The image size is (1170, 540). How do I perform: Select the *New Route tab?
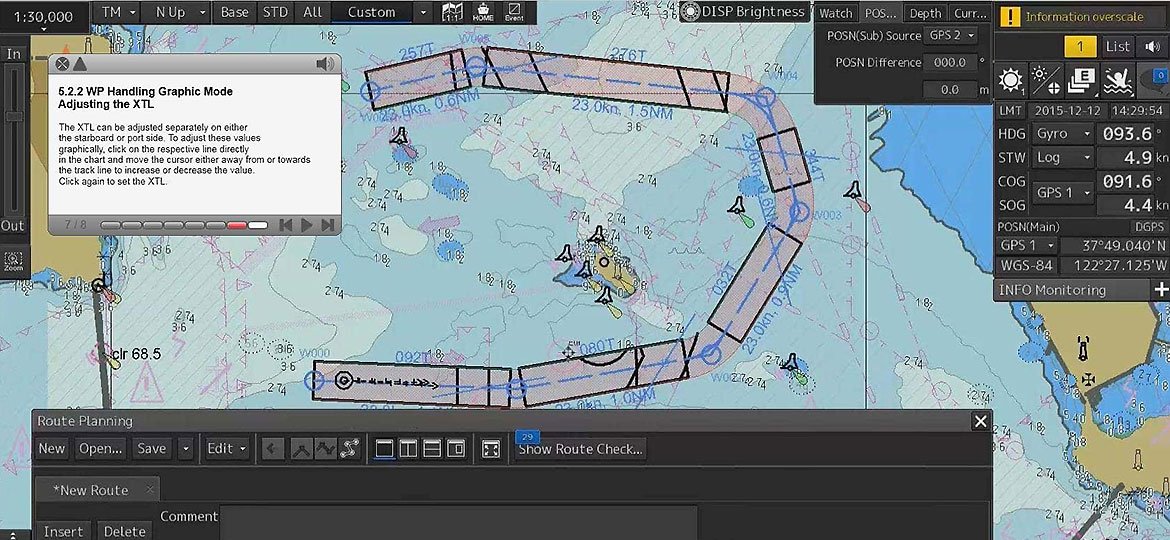coord(90,490)
